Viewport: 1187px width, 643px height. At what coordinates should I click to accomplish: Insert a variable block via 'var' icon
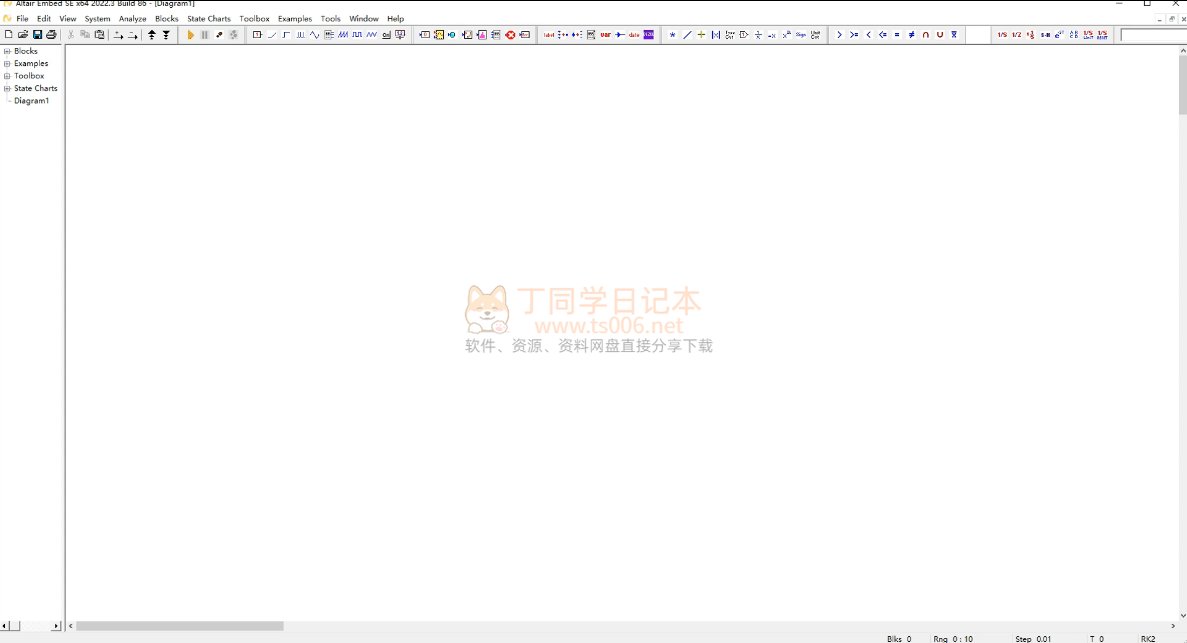605,35
